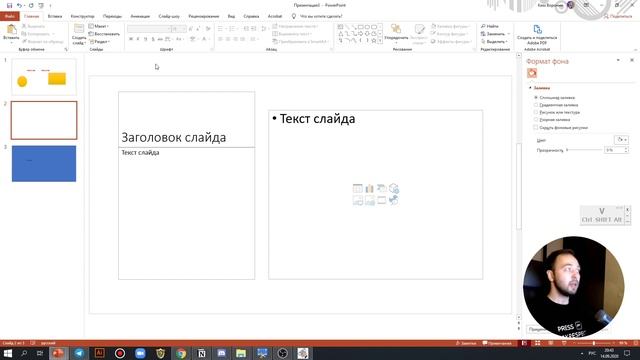Click the New Slide (Создать слайд) icon
The width and height of the screenshot is (640, 360).
(x=79, y=29)
